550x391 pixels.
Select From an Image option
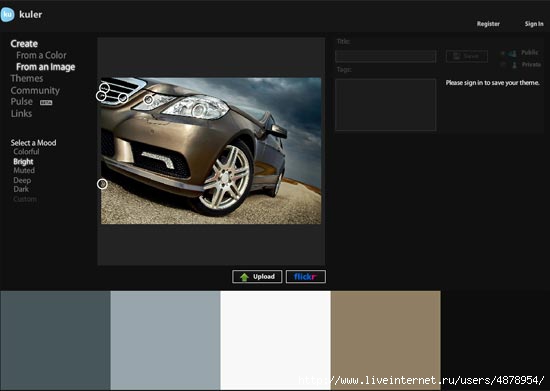[x=45, y=67]
